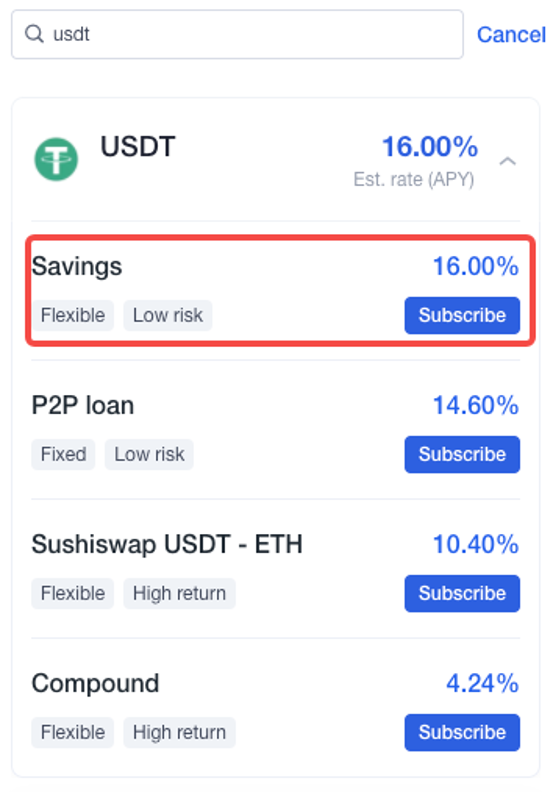Open the P2P loan product row
The width and height of the screenshot is (554, 793).
coord(276,430)
